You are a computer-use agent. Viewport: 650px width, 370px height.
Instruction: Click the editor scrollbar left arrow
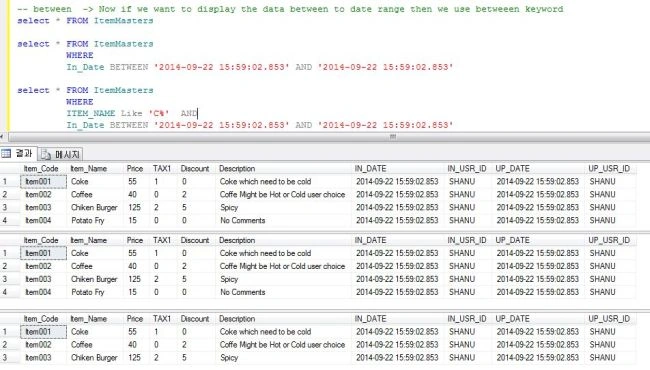pos(2,137)
